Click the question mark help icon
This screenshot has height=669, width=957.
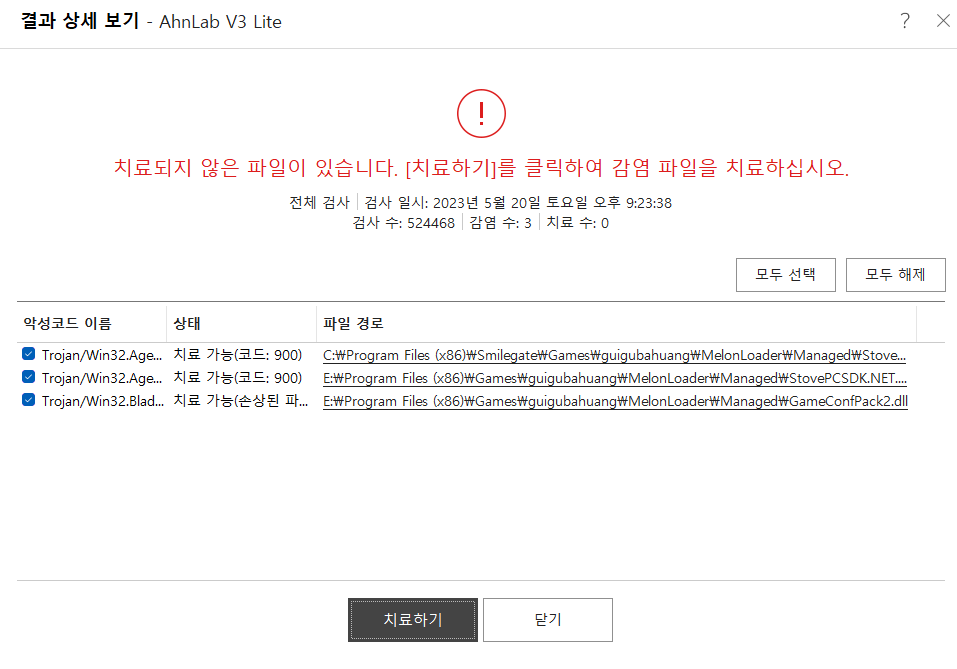click(x=905, y=21)
